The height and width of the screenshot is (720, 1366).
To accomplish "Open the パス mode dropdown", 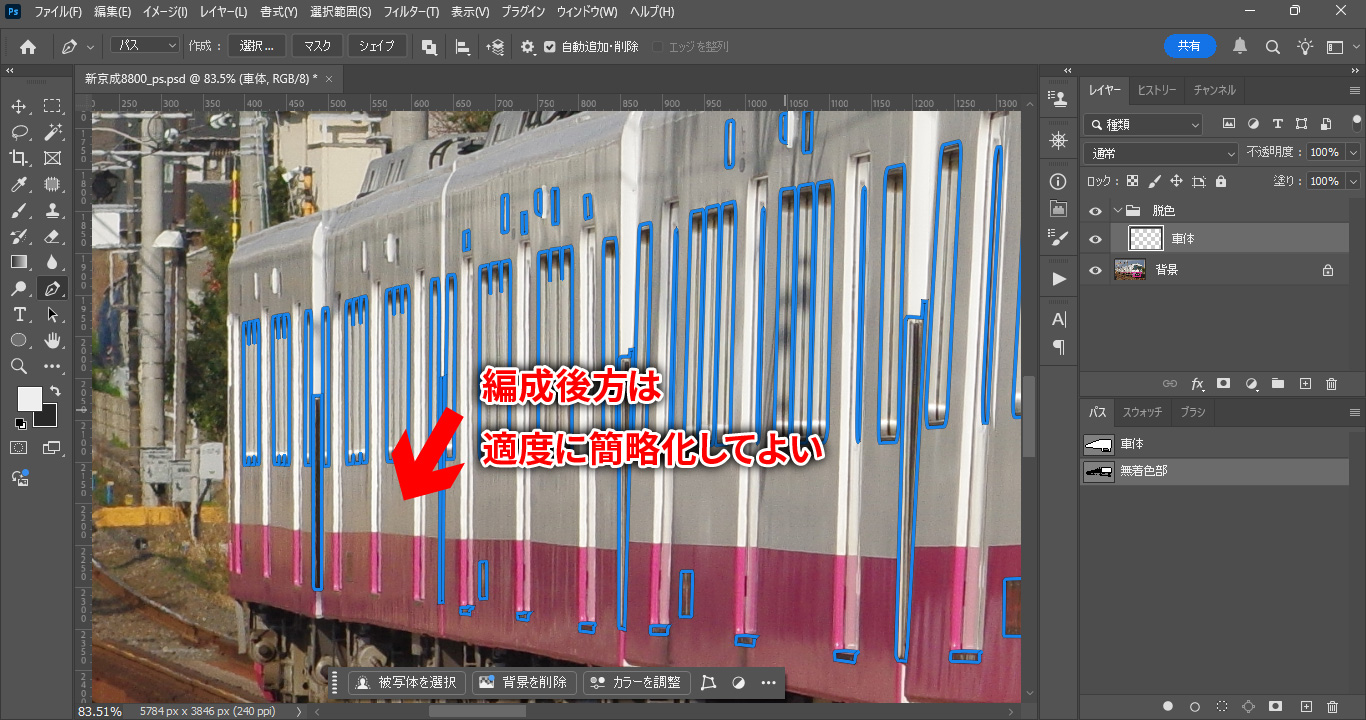I will [x=145, y=46].
